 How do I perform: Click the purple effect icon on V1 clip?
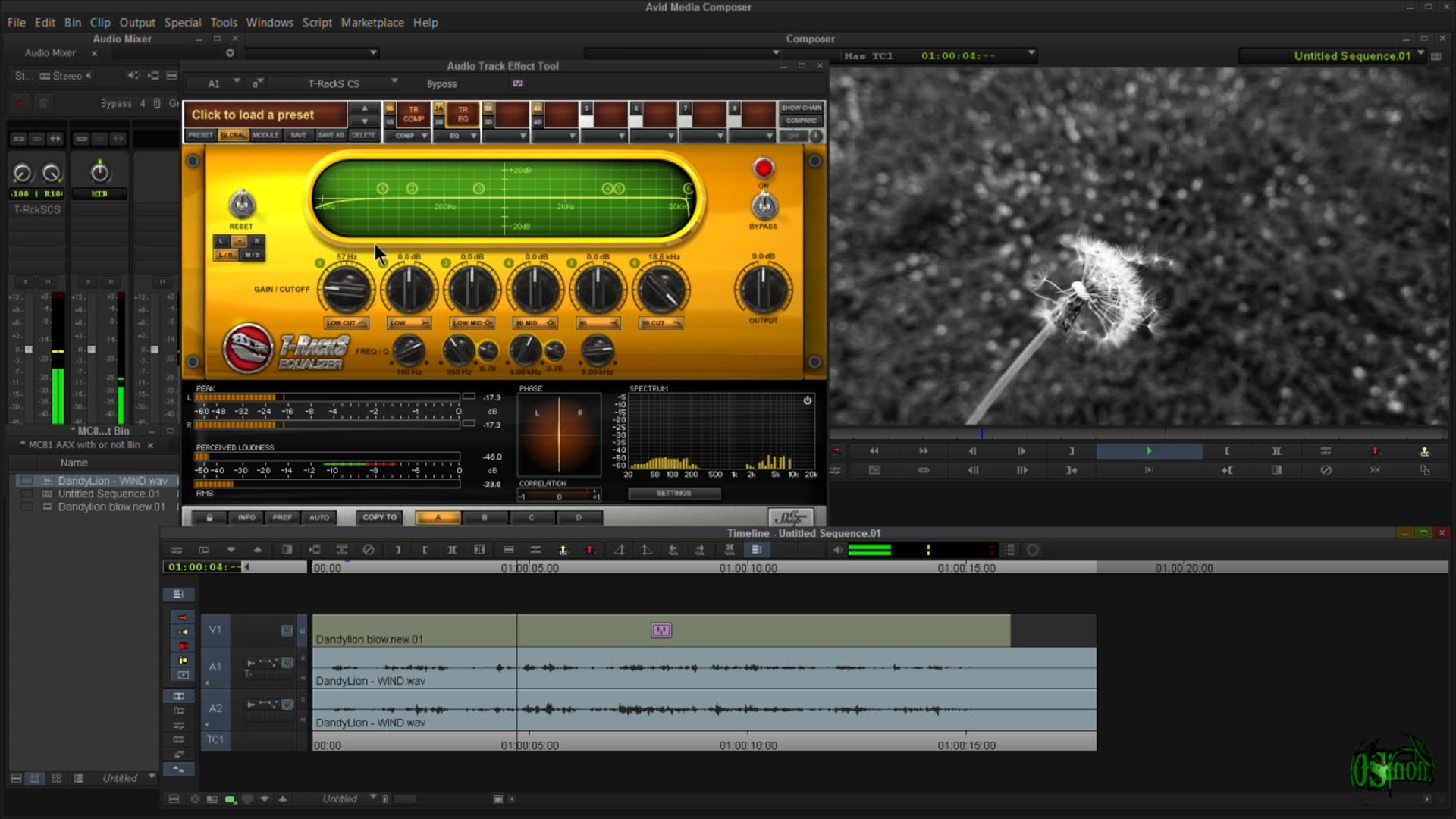pyautogui.click(x=661, y=630)
